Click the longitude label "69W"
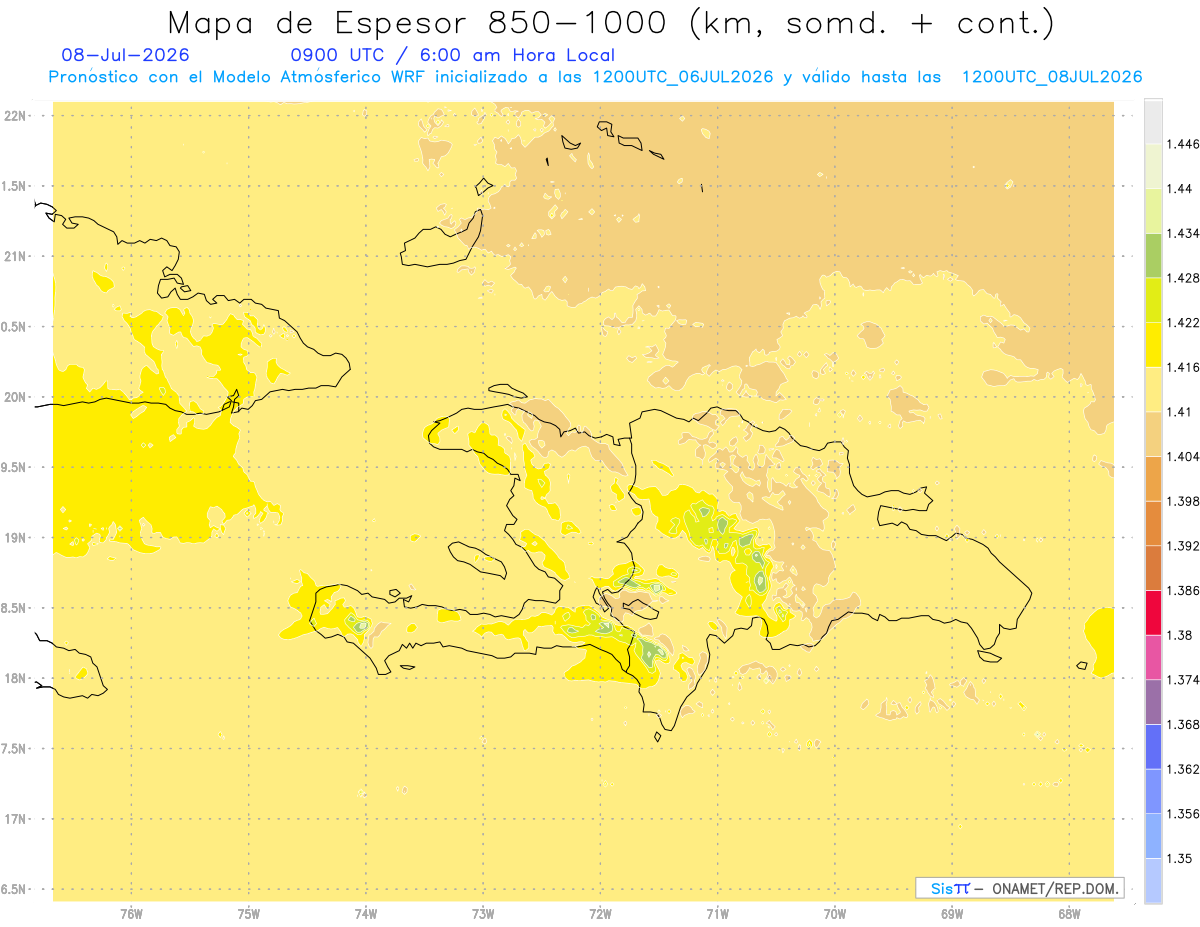Viewport: 1200px width, 927px height. [x=952, y=915]
